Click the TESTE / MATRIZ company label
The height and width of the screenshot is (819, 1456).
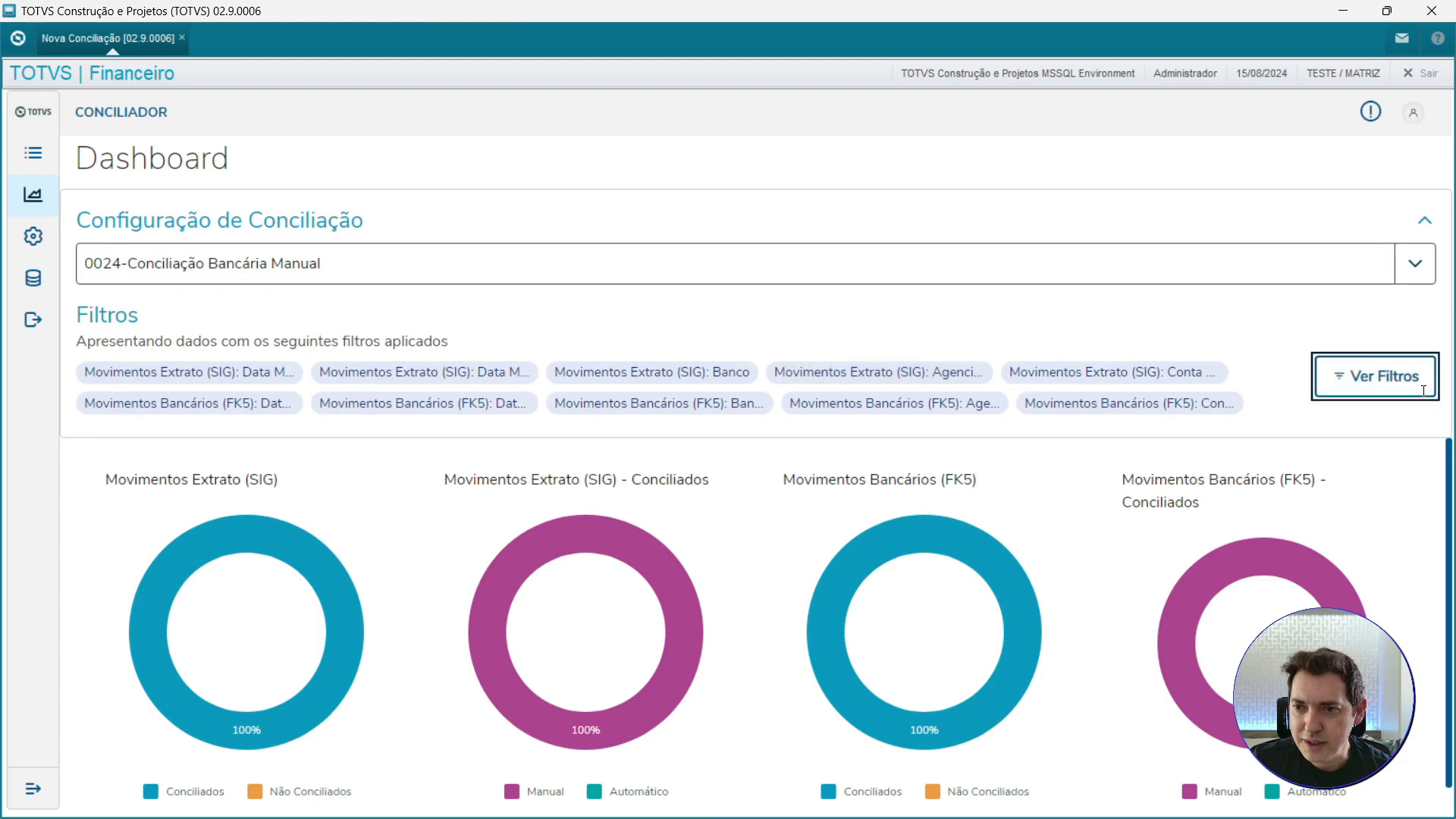pos(1343,74)
